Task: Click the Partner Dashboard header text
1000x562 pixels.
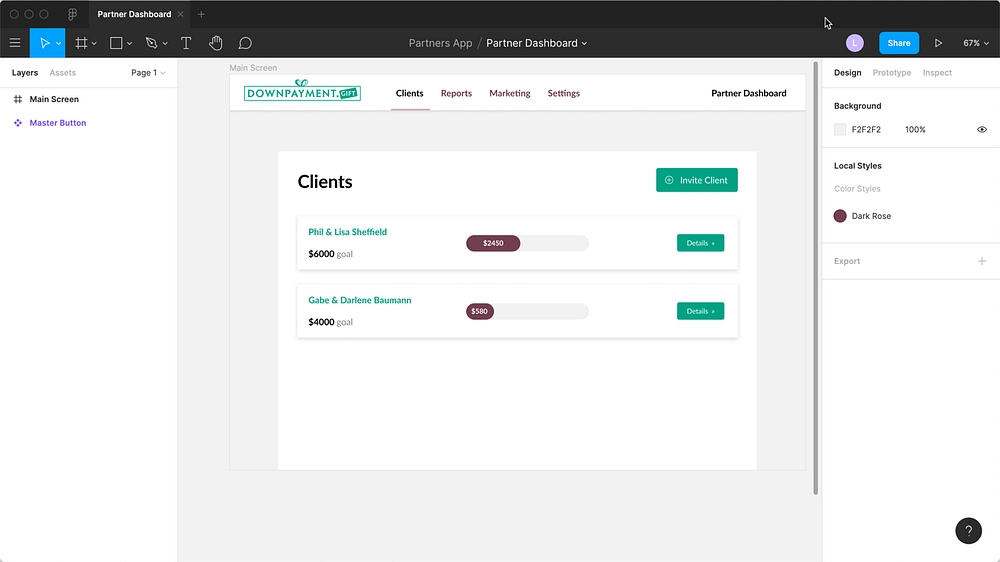Action: pos(749,93)
